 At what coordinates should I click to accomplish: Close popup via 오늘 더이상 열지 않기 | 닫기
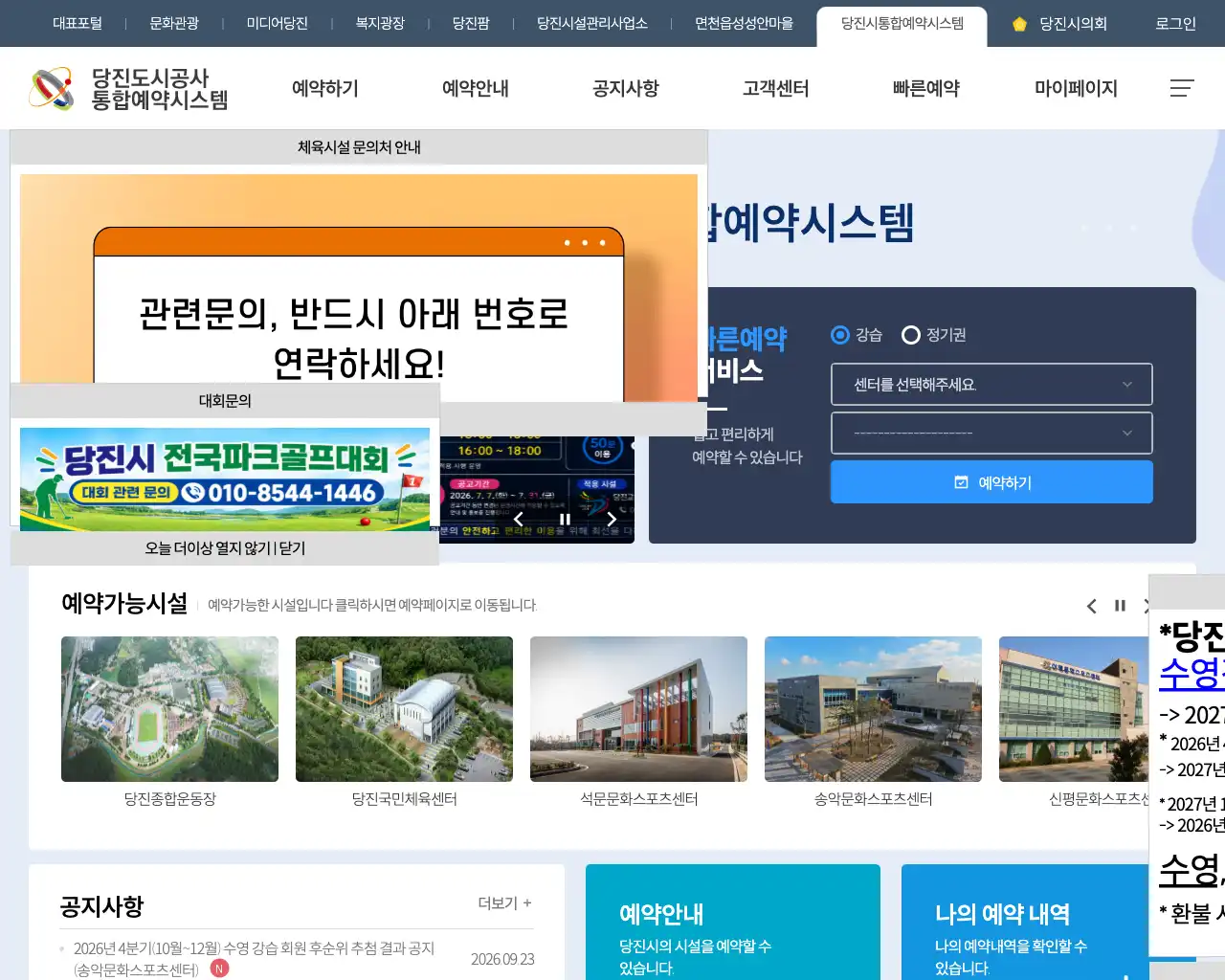[x=225, y=548]
